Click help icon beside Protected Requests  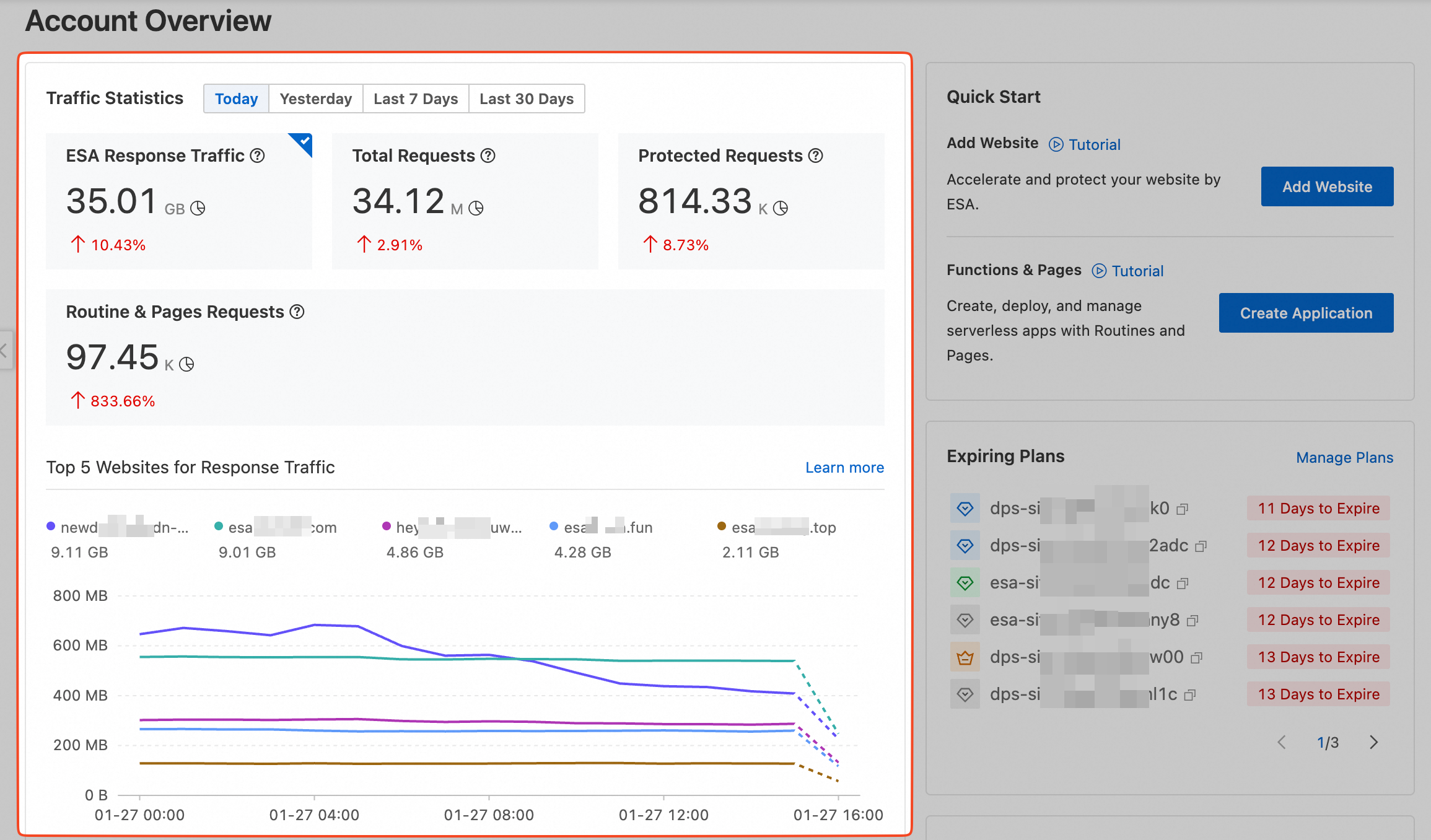pos(816,155)
